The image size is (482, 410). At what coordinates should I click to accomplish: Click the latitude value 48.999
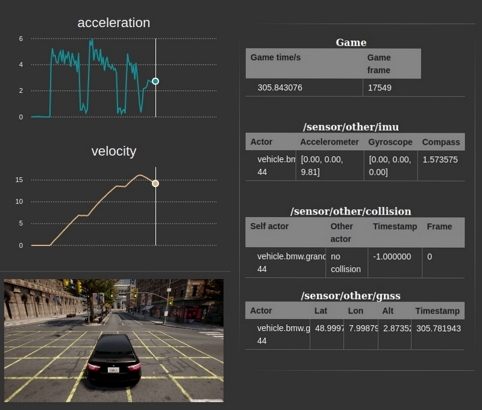click(329, 328)
